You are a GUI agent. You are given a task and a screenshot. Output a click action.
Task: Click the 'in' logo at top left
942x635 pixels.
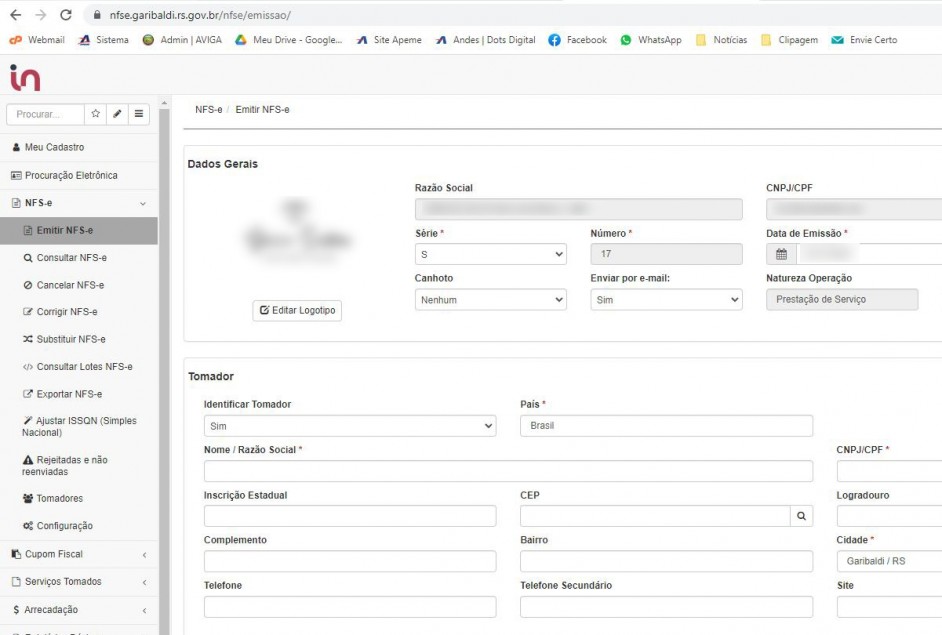click(25, 77)
